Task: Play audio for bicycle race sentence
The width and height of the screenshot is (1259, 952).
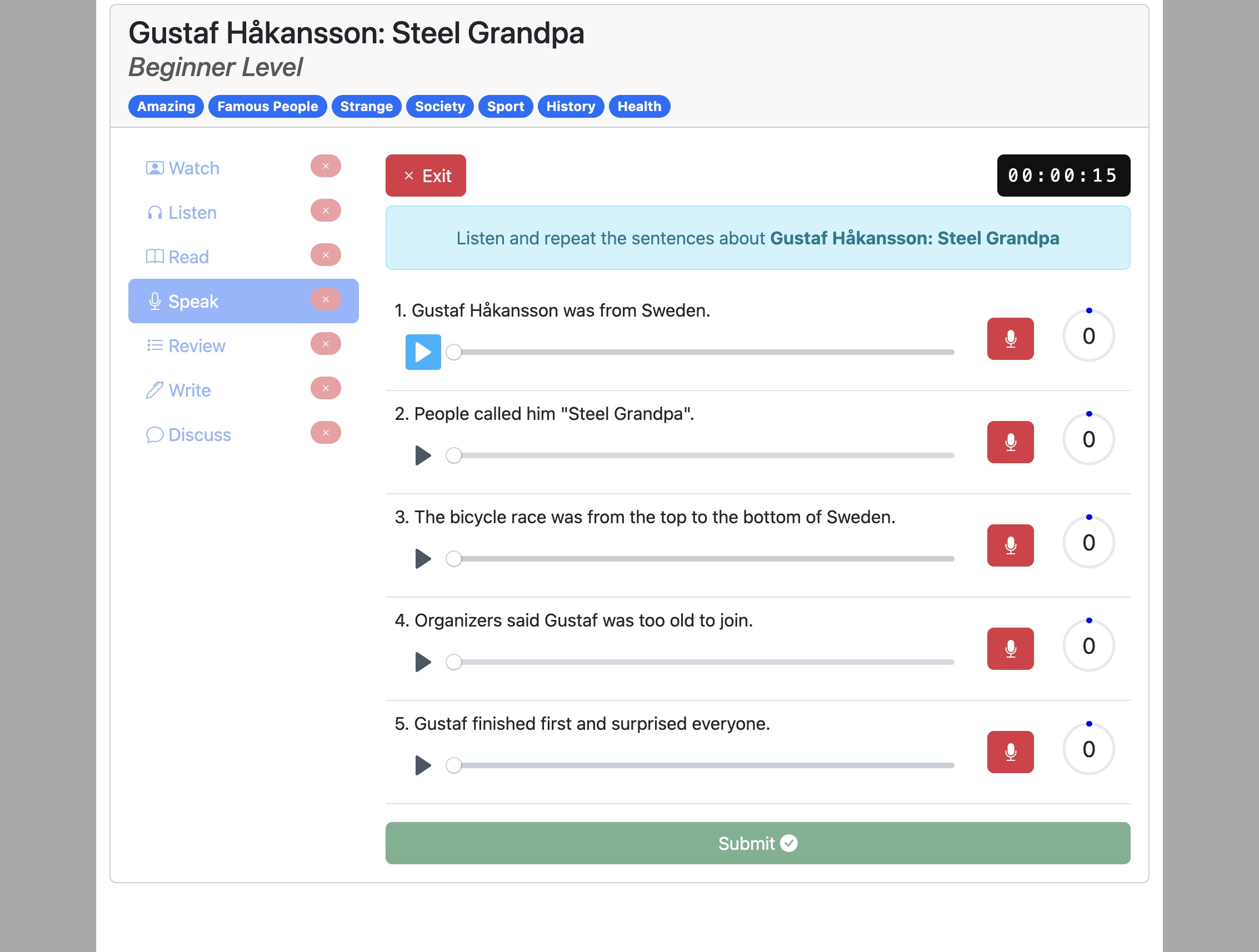Action: pos(423,559)
